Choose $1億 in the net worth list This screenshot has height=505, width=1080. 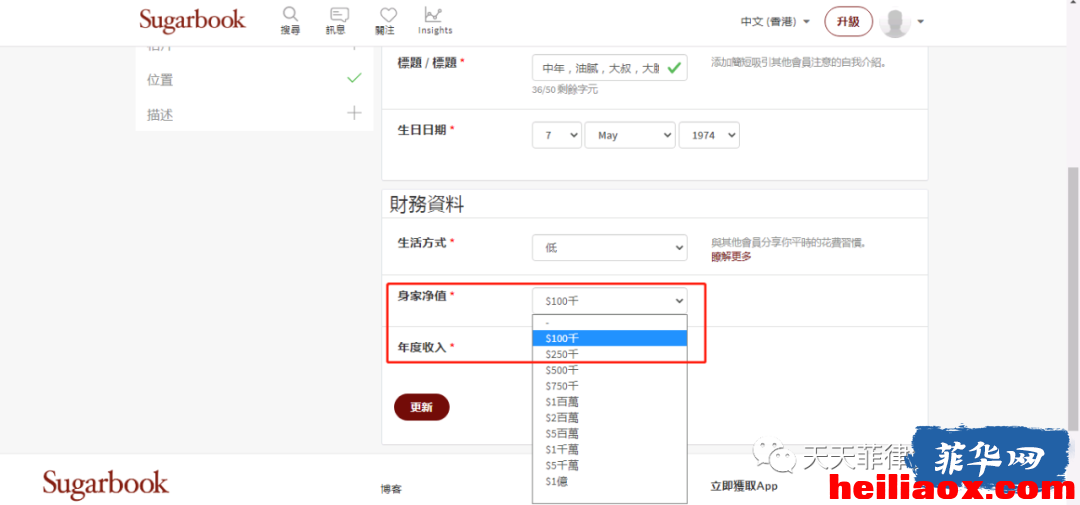pyautogui.click(x=610, y=481)
